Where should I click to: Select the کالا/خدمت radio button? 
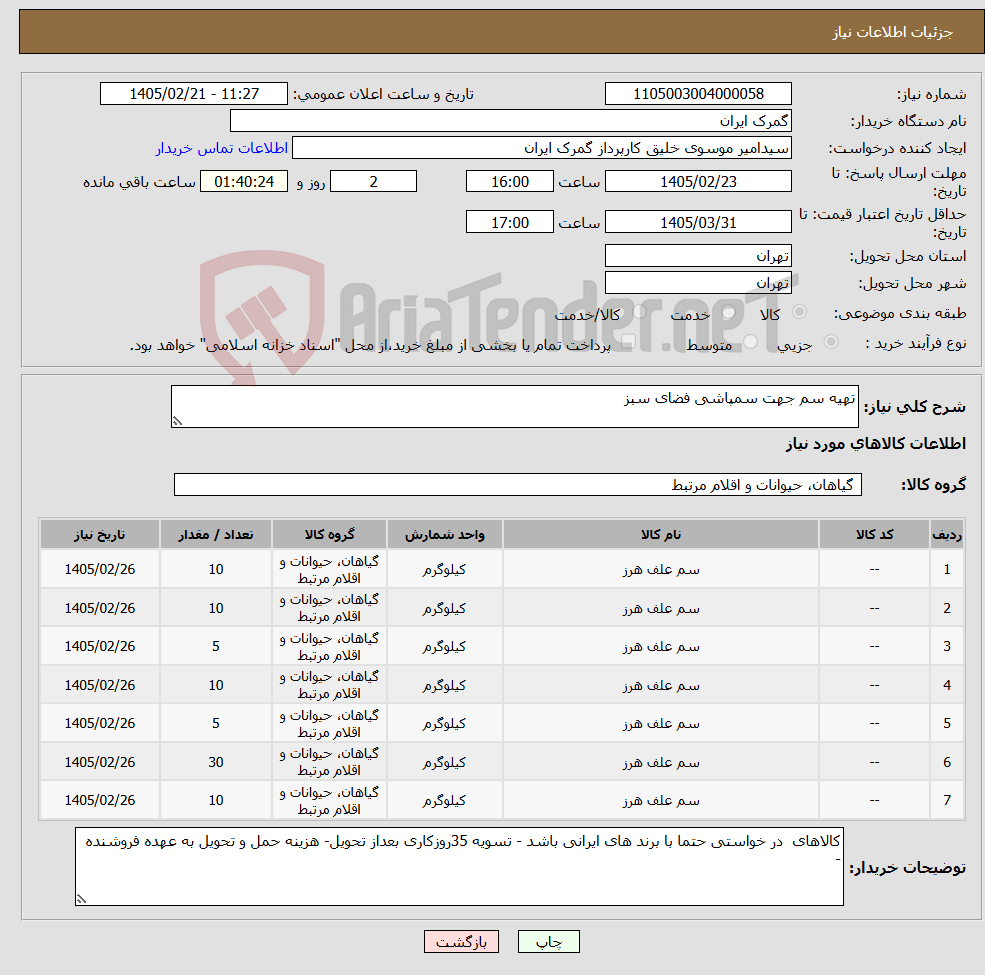pos(639,312)
